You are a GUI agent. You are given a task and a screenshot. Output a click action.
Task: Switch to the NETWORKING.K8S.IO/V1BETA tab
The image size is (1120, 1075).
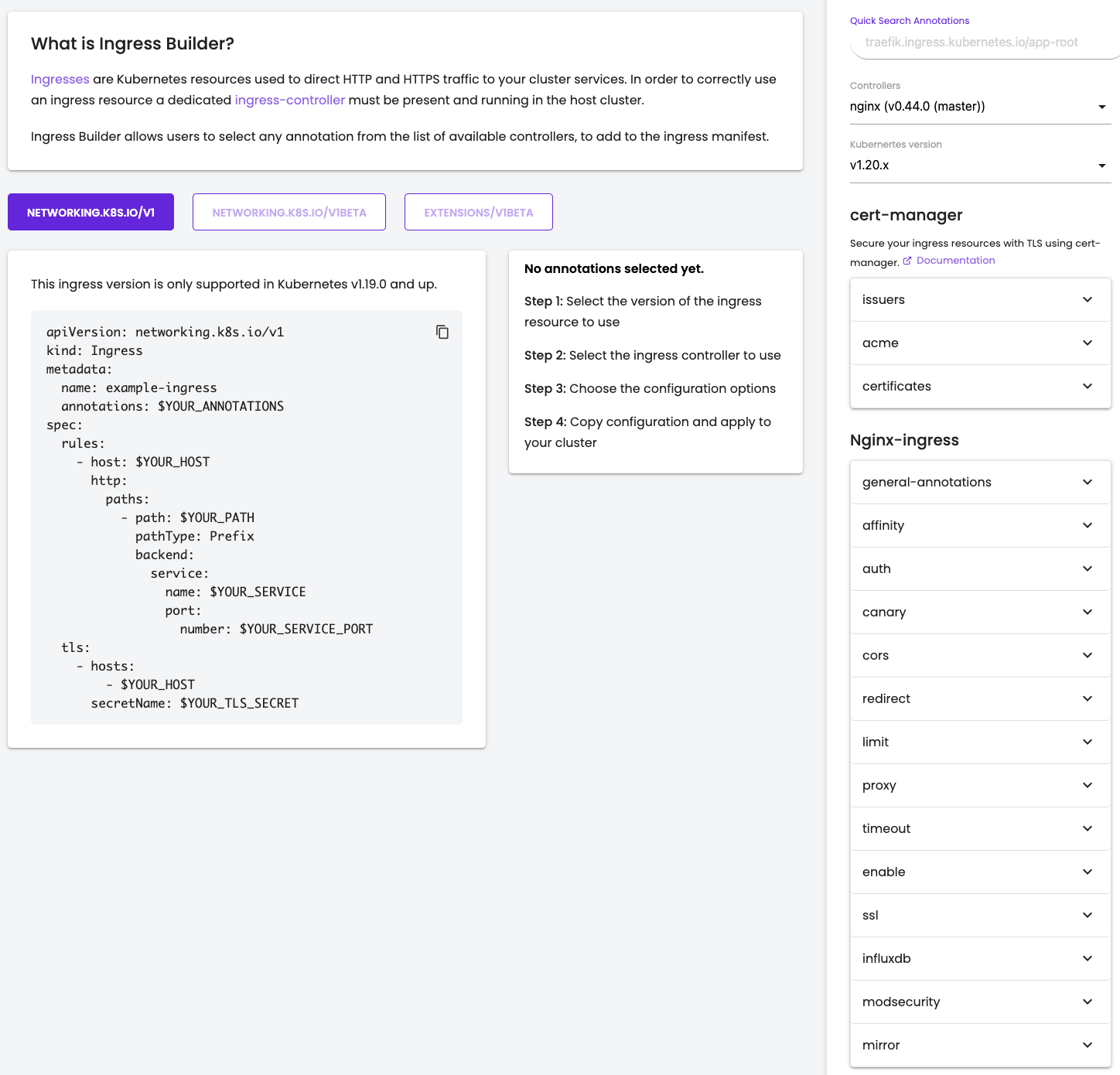click(289, 213)
